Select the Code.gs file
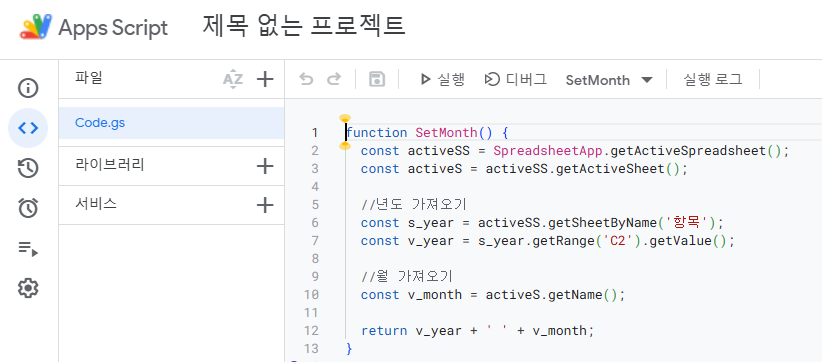This screenshot has height=362, width=822. click(x=171, y=123)
